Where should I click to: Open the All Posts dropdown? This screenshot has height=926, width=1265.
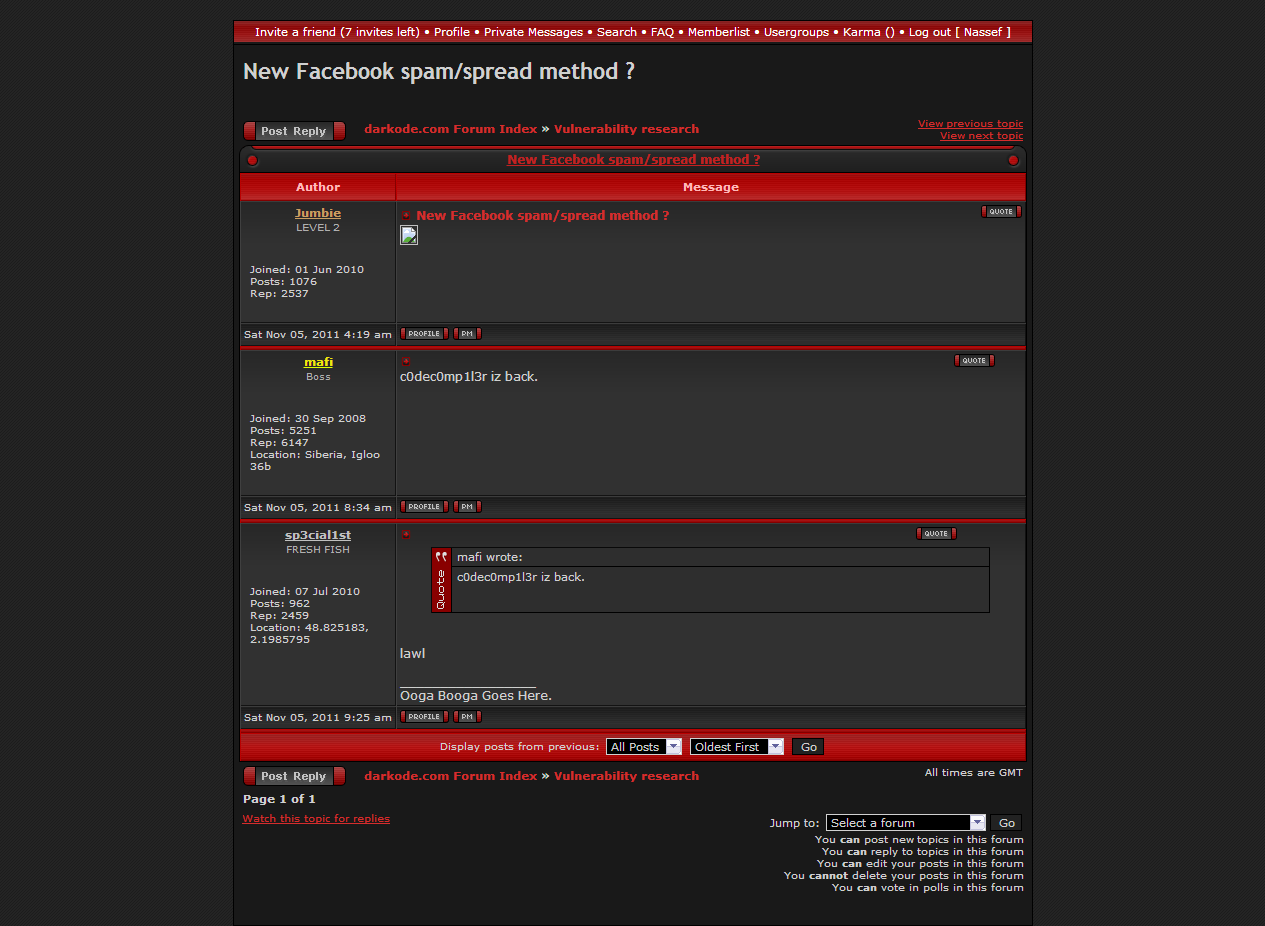point(644,747)
